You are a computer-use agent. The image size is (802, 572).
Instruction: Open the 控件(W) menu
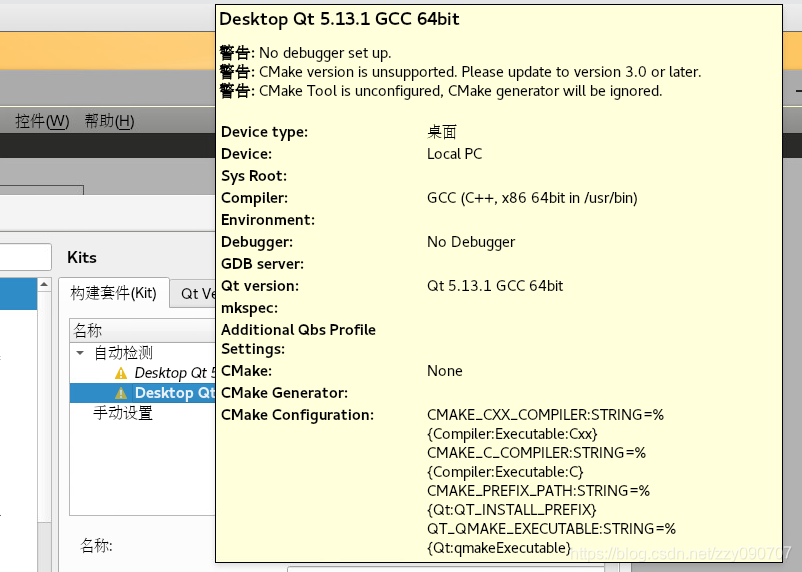point(42,121)
